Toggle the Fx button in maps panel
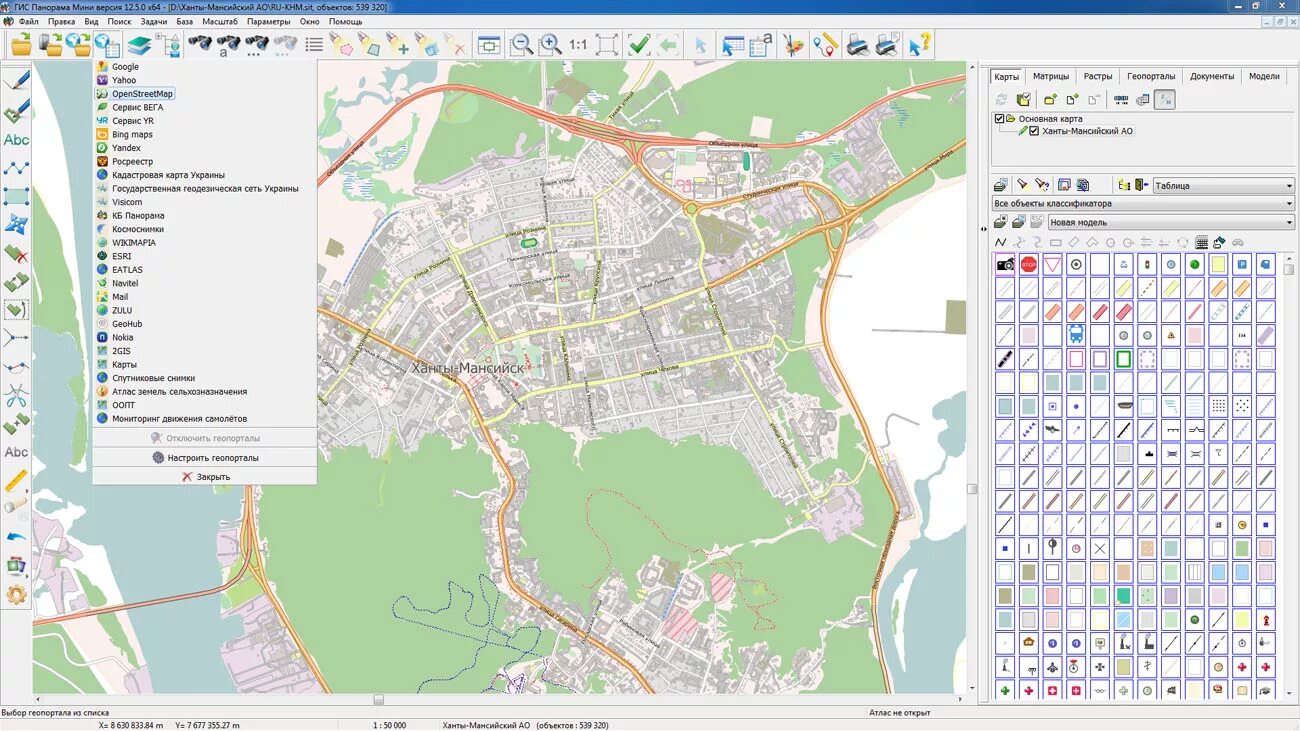The width and height of the screenshot is (1300, 731). (1163, 99)
